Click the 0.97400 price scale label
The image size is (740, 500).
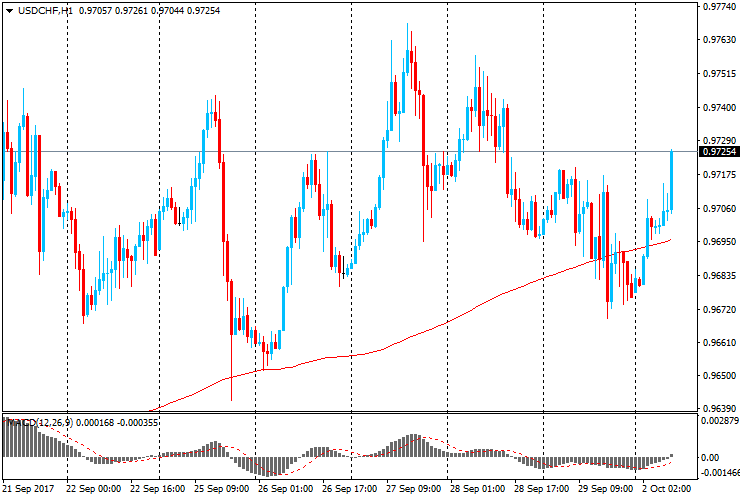click(x=719, y=108)
